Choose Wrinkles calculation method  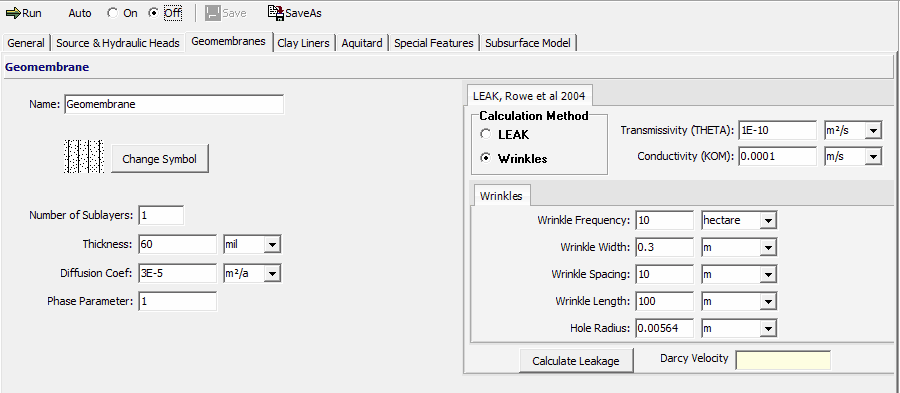click(x=486, y=158)
